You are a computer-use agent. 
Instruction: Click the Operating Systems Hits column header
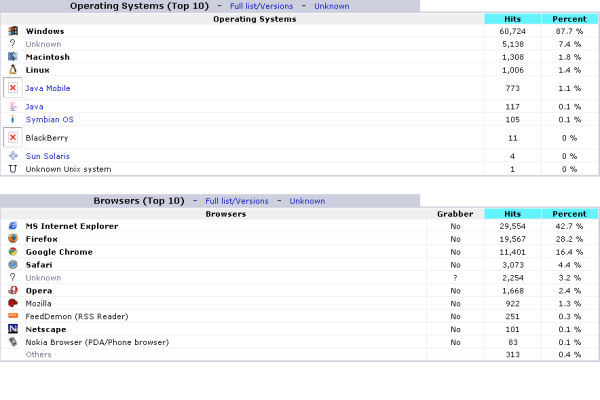[513, 19]
